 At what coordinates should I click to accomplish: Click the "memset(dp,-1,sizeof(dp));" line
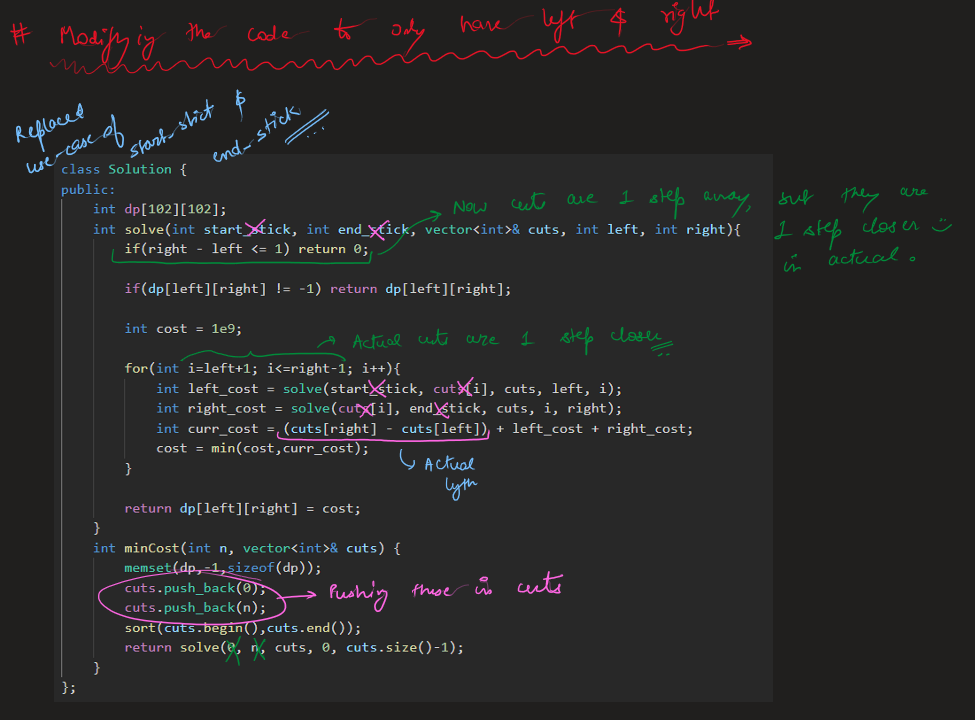coord(223,568)
